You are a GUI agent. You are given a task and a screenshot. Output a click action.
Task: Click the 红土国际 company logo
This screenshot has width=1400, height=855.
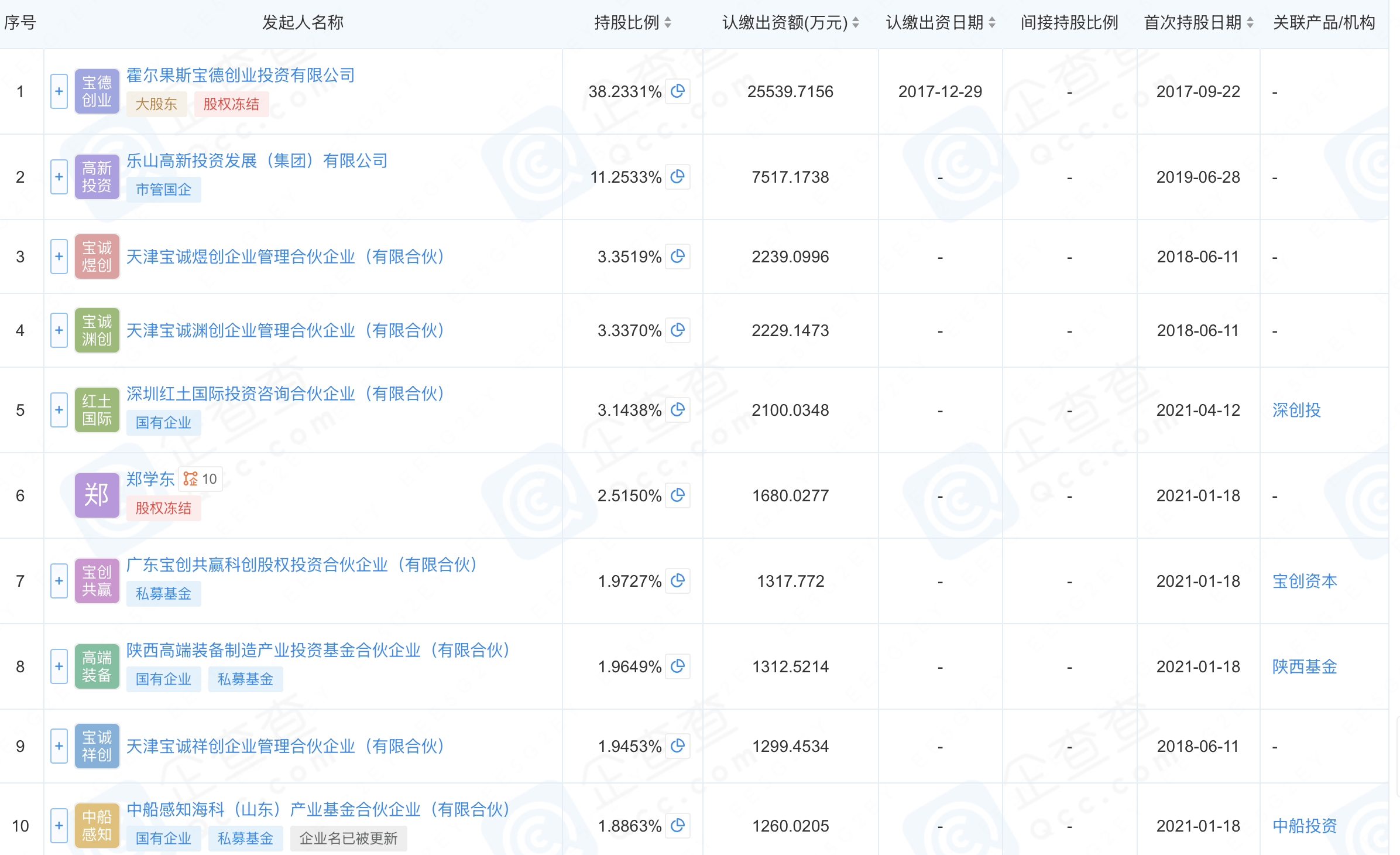point(97,410)
